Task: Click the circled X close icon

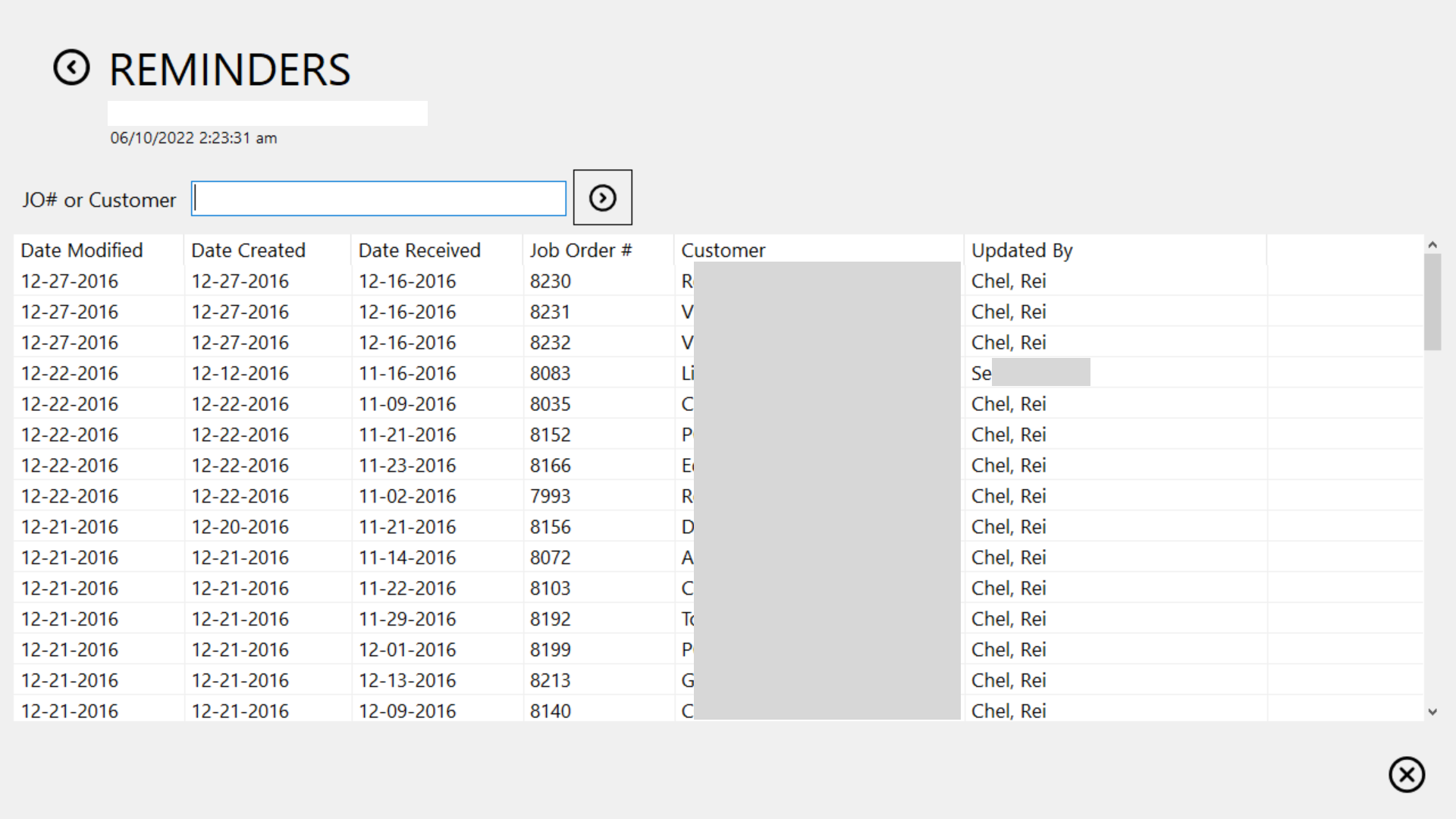Action: [1406, 774]
